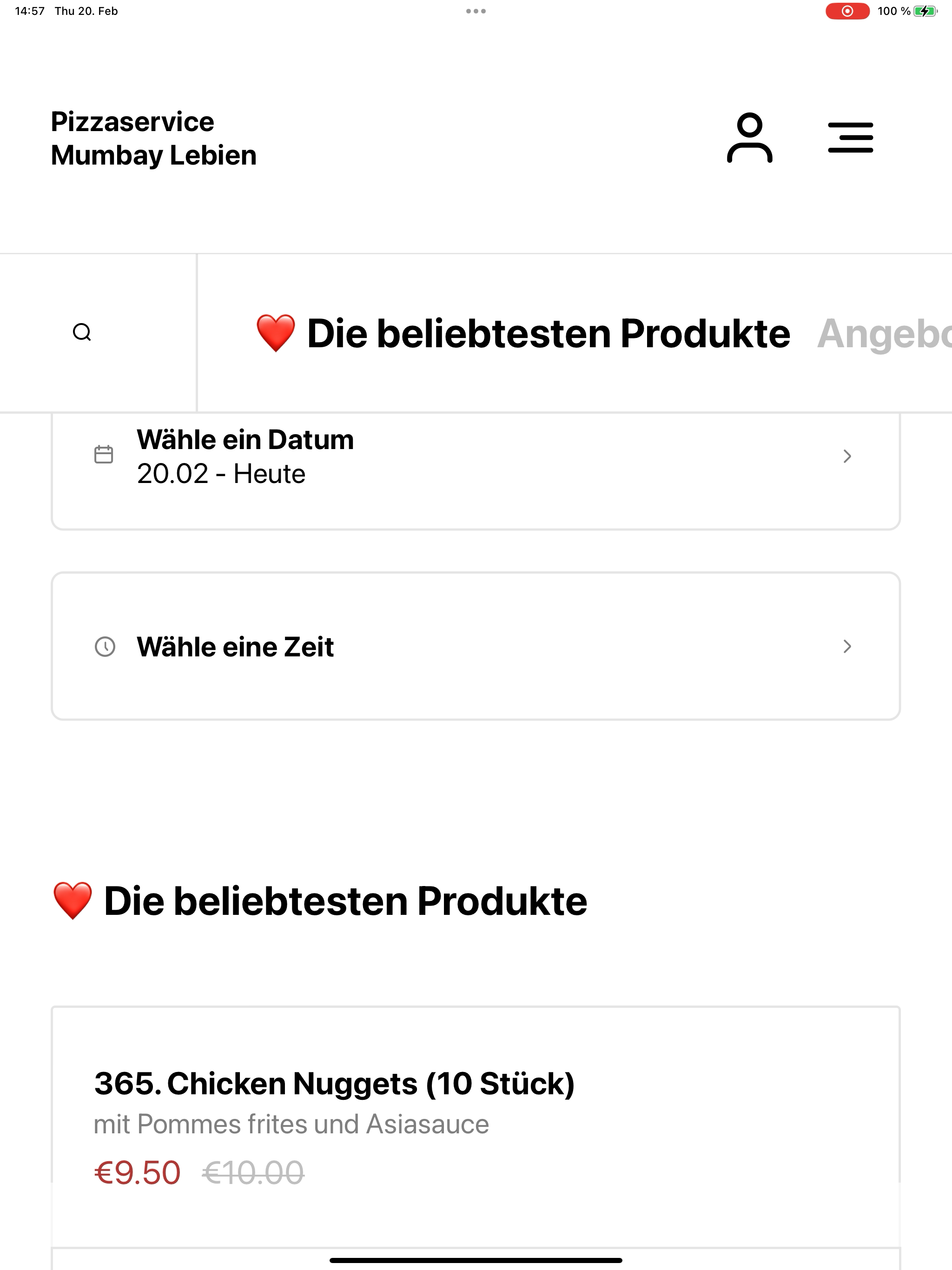The height and width of the screenshot is (1270, 952).
Task: Tap the Die beliebtesten Produkte section heading
Action: pos(319,900)
